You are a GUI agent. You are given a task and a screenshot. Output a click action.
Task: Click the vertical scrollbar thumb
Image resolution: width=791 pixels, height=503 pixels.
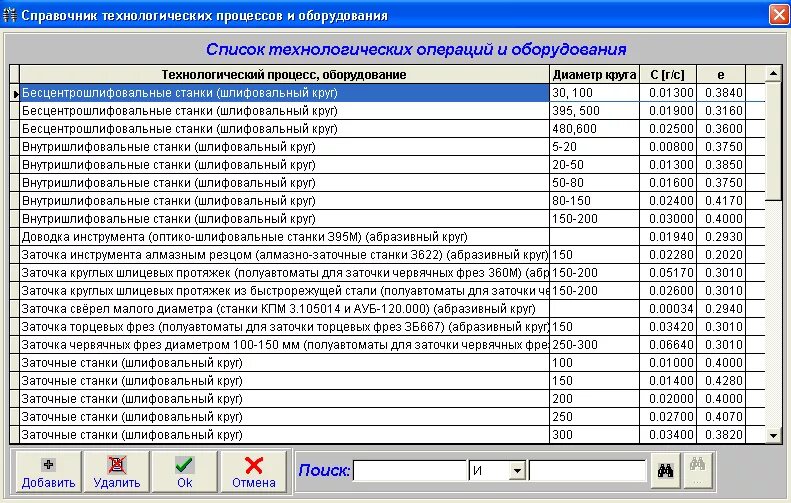pos(773,142)
